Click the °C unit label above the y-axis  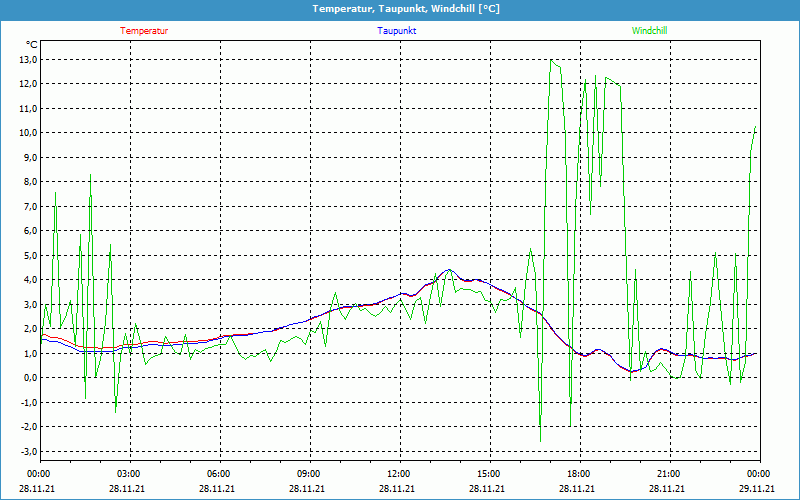pyautogui.click(x=32, y=44)
